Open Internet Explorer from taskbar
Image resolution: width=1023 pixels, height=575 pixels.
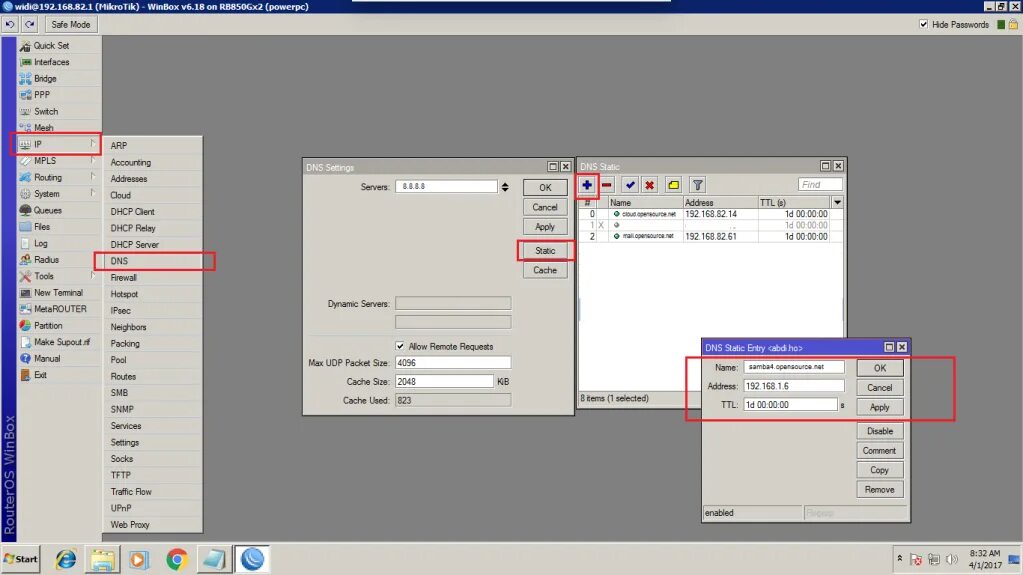(66, 559)
